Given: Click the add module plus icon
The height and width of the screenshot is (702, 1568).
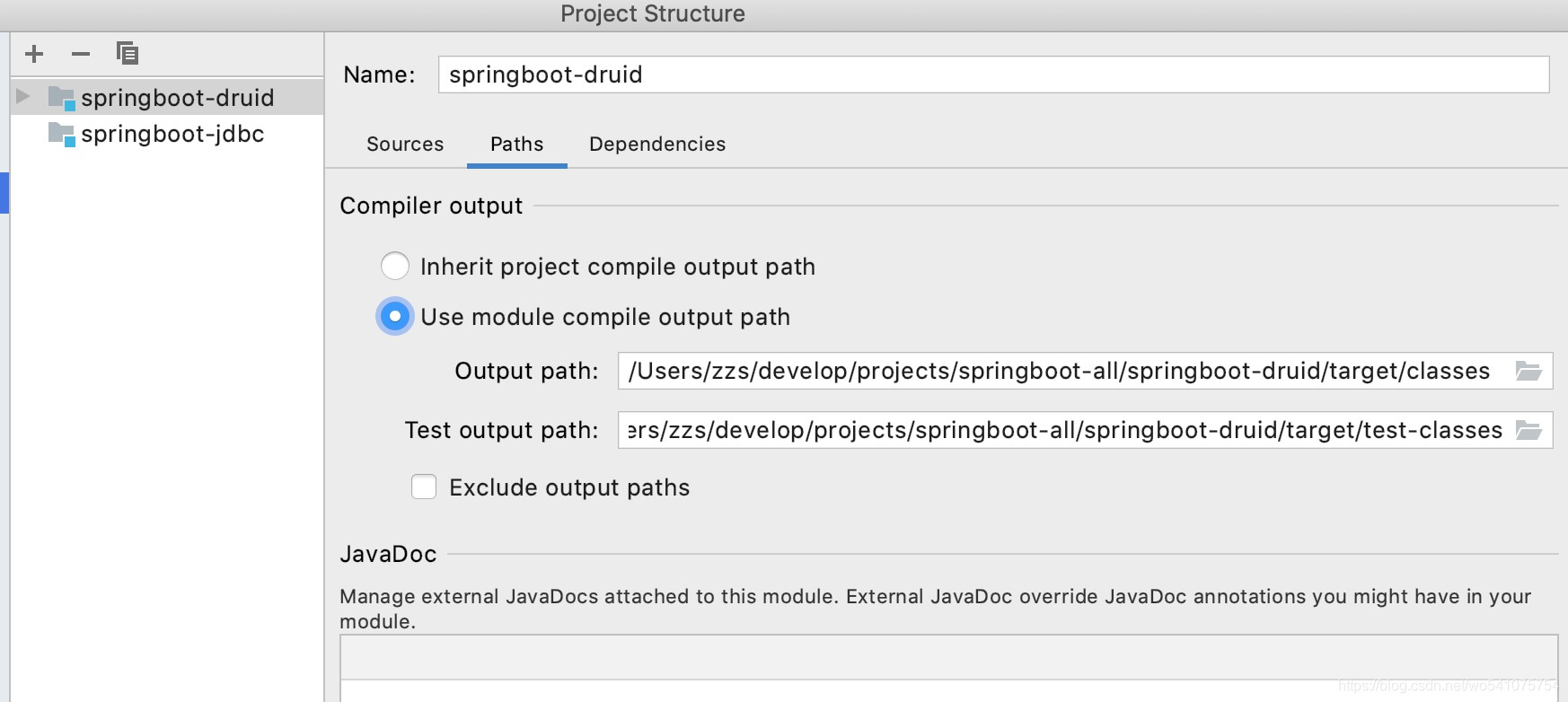Looking at the screenshot, I should 34,54.
